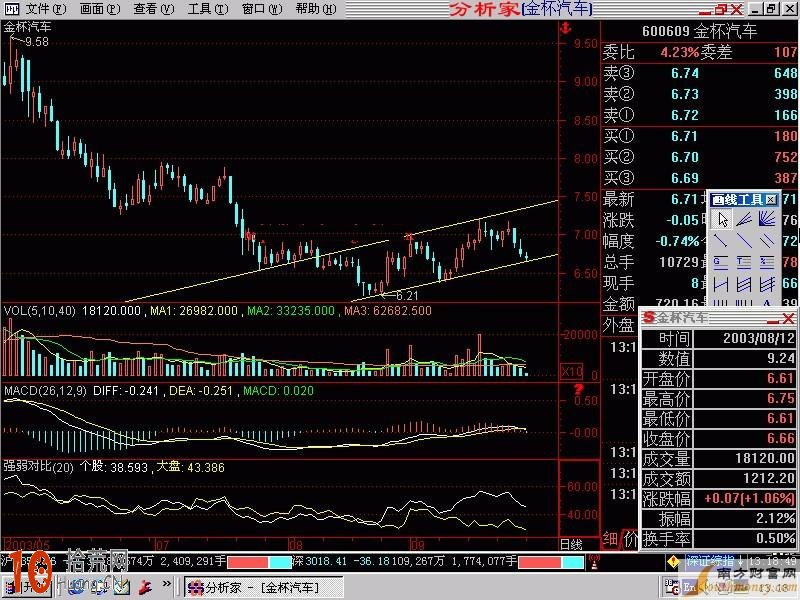This screenshot has width=800, height=600.
Task: Select the speed-resistance fan line tool
Action: [744, 220]
